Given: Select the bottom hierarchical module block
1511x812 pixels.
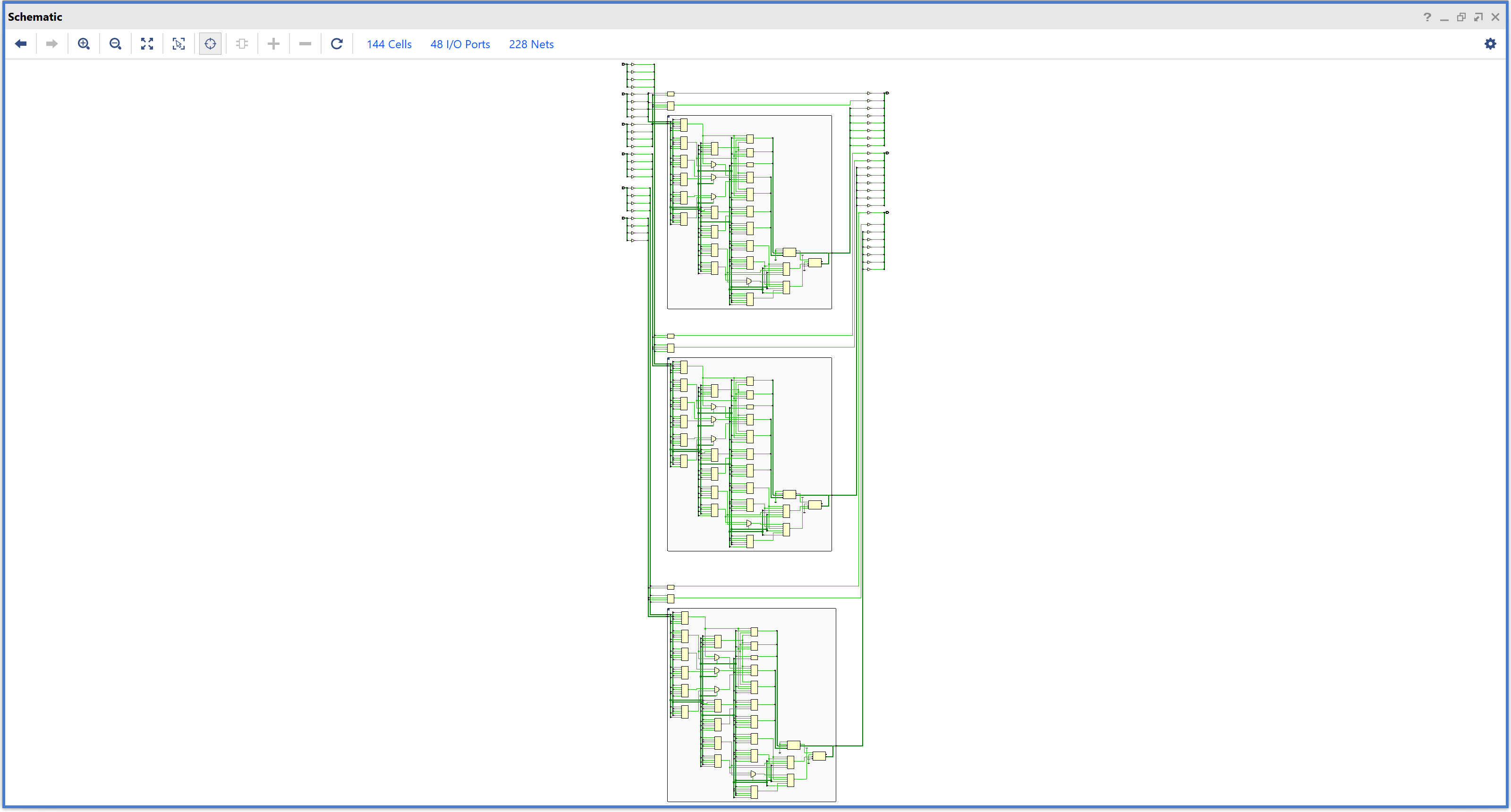Looking at the screenshot, I should coord(809,662).
